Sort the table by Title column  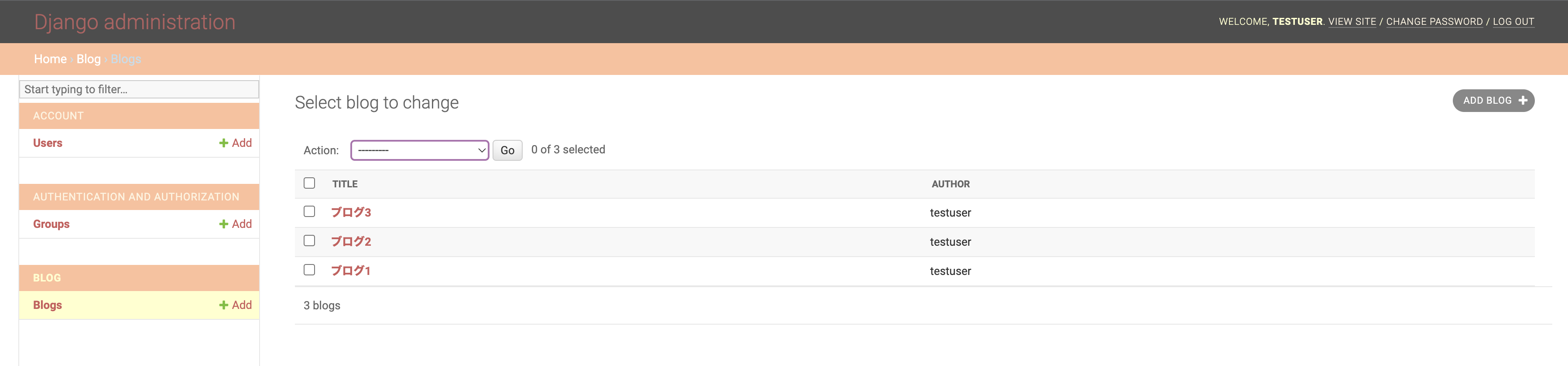[345, 184]
